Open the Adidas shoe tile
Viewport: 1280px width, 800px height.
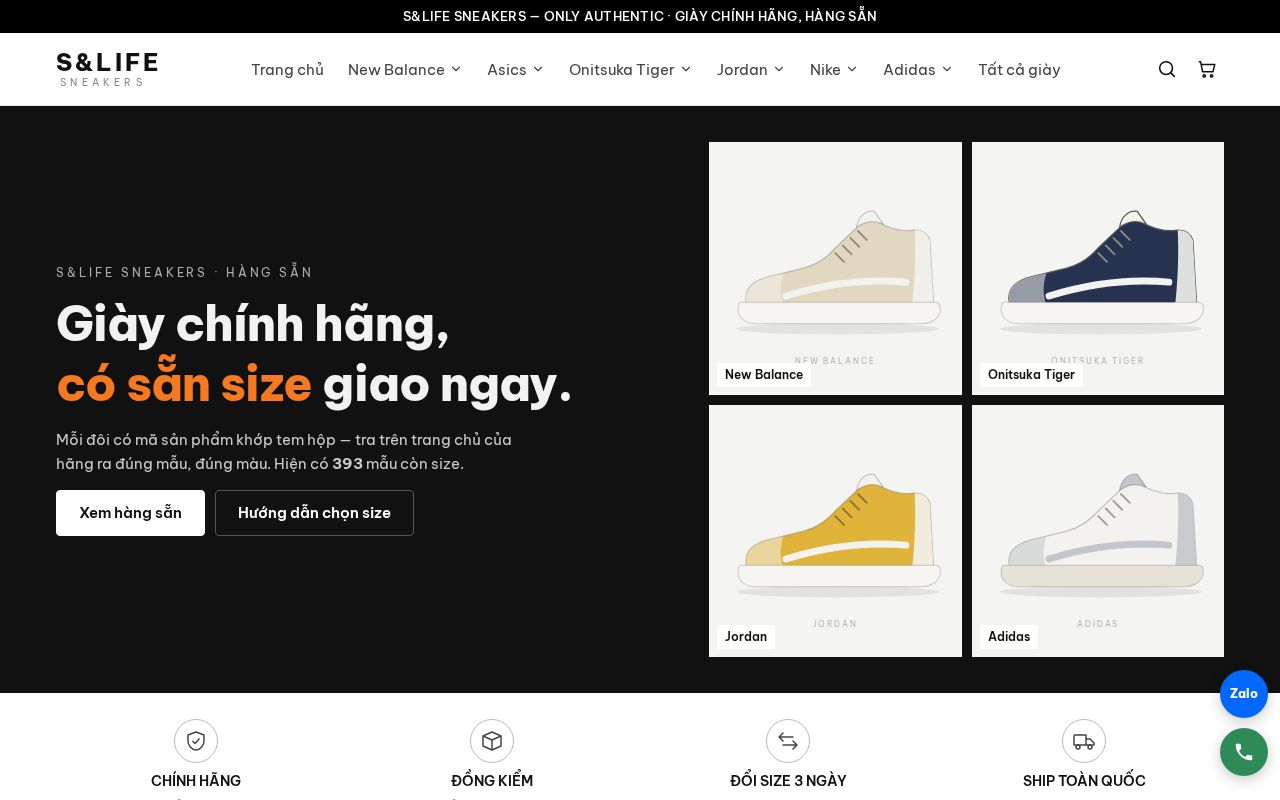point(1098,531)
